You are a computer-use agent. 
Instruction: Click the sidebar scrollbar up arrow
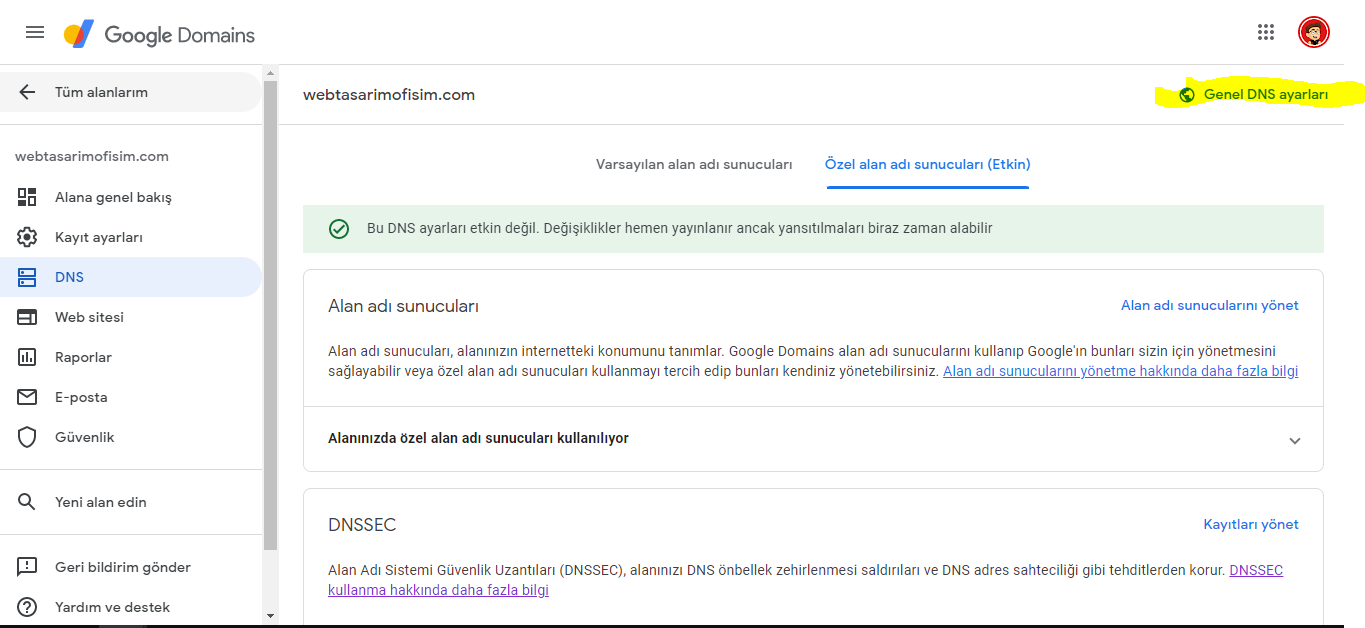tap(270, 74)
